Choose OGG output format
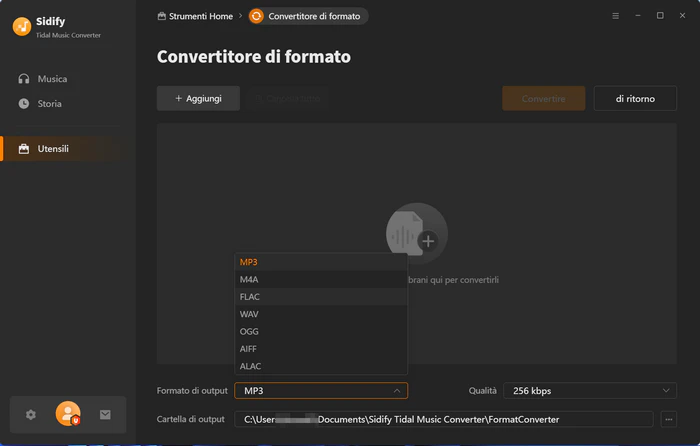Image resolution: width=700 pixels, height=446 pixels. 321,332
